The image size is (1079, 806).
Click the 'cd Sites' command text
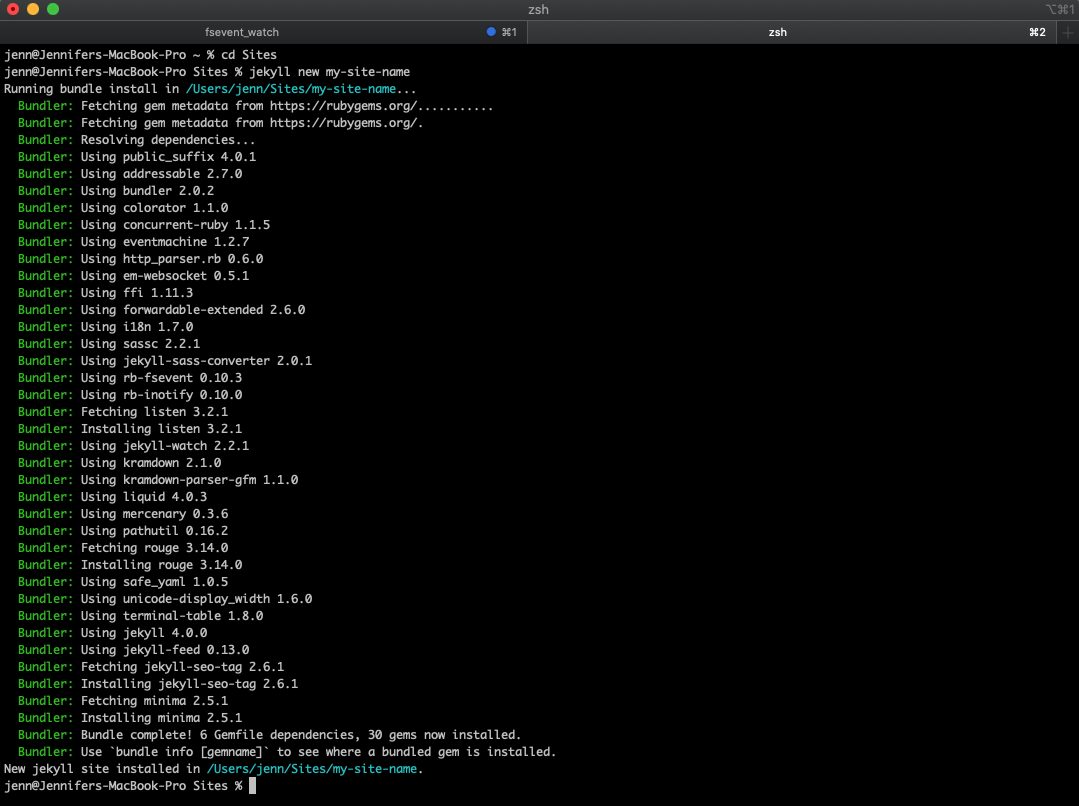coord(248,55)
